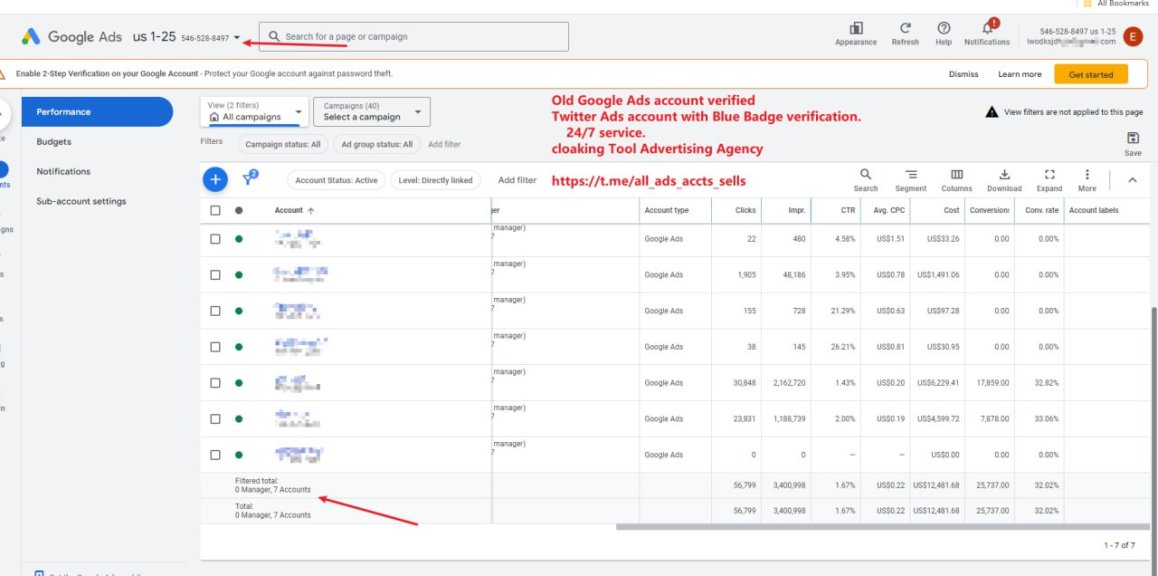Collapse the chart with up chevron
Image resolution: width=1158 pixels, height=576 pixels.
pos(1132,179)
